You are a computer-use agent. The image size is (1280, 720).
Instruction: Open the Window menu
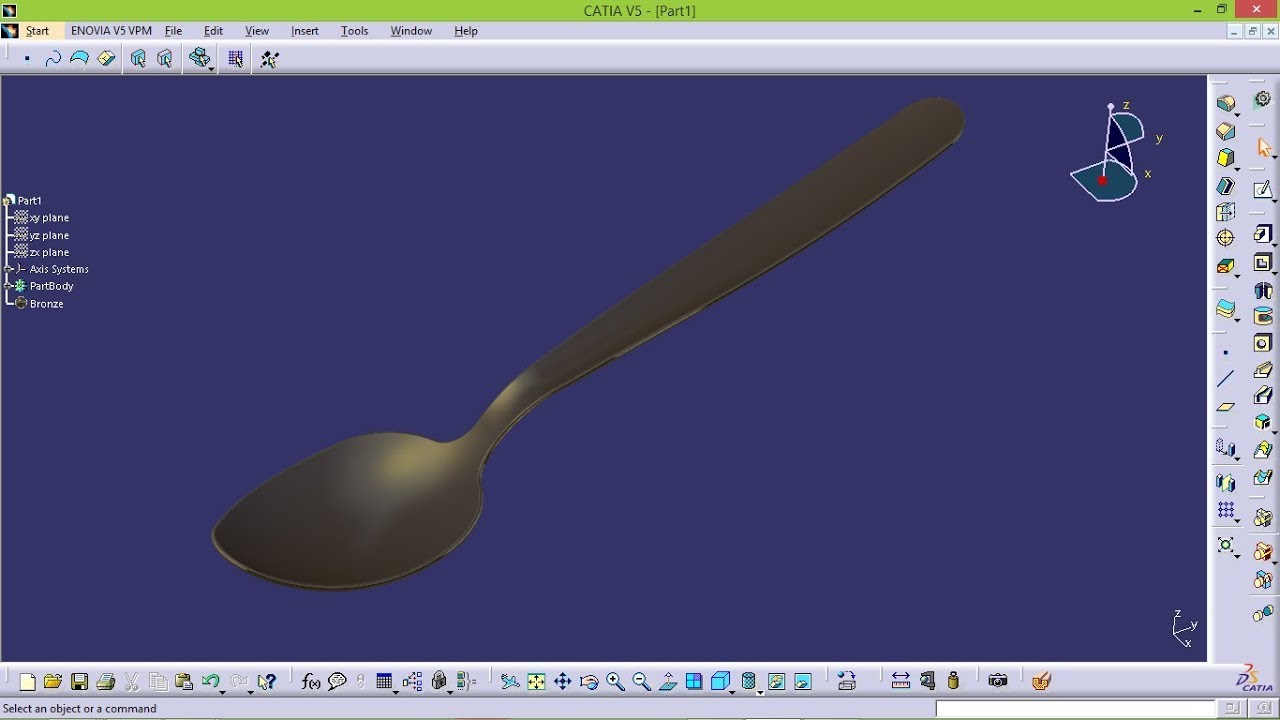[411, 31]
